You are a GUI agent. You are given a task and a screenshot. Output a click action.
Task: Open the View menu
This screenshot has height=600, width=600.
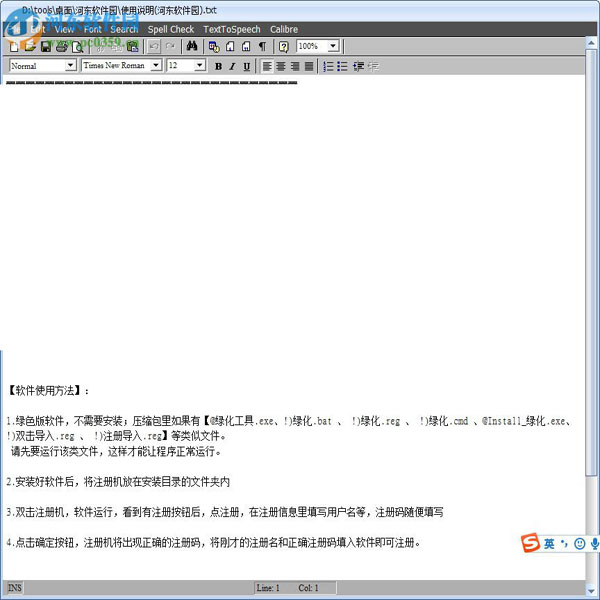coord(64,29)
